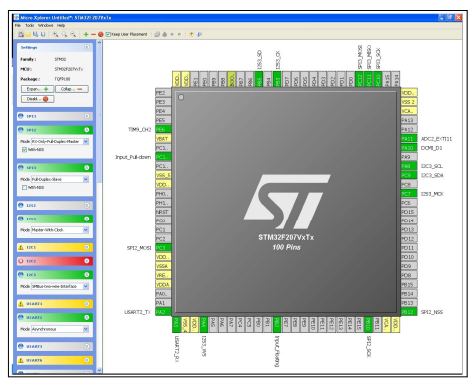This screenshot has width=476, height=384.
Task: Select green pin PA2 labeled USART2_TX
Action: coord(163,312)
